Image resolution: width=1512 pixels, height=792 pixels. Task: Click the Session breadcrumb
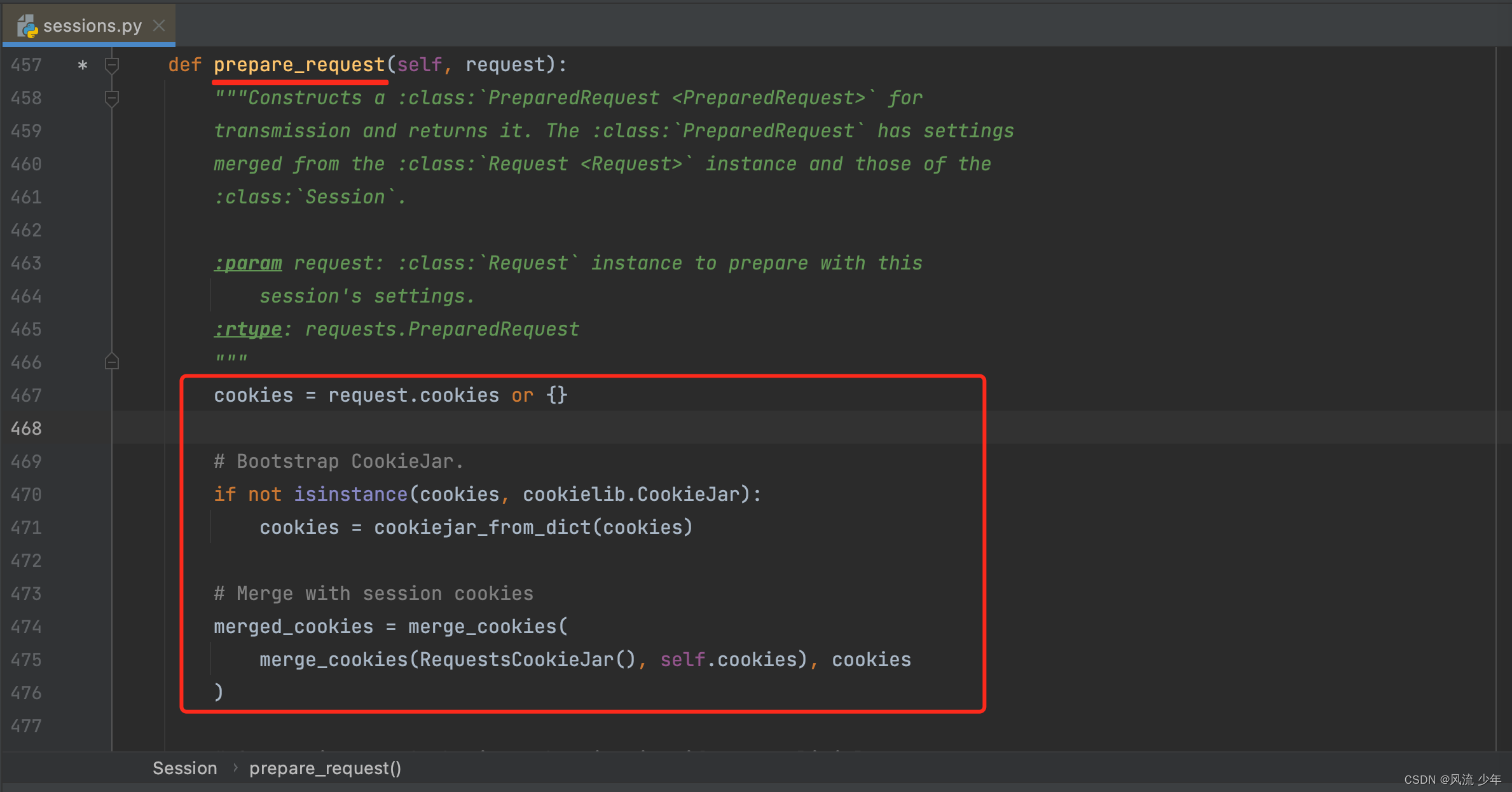tap(184, 768)
